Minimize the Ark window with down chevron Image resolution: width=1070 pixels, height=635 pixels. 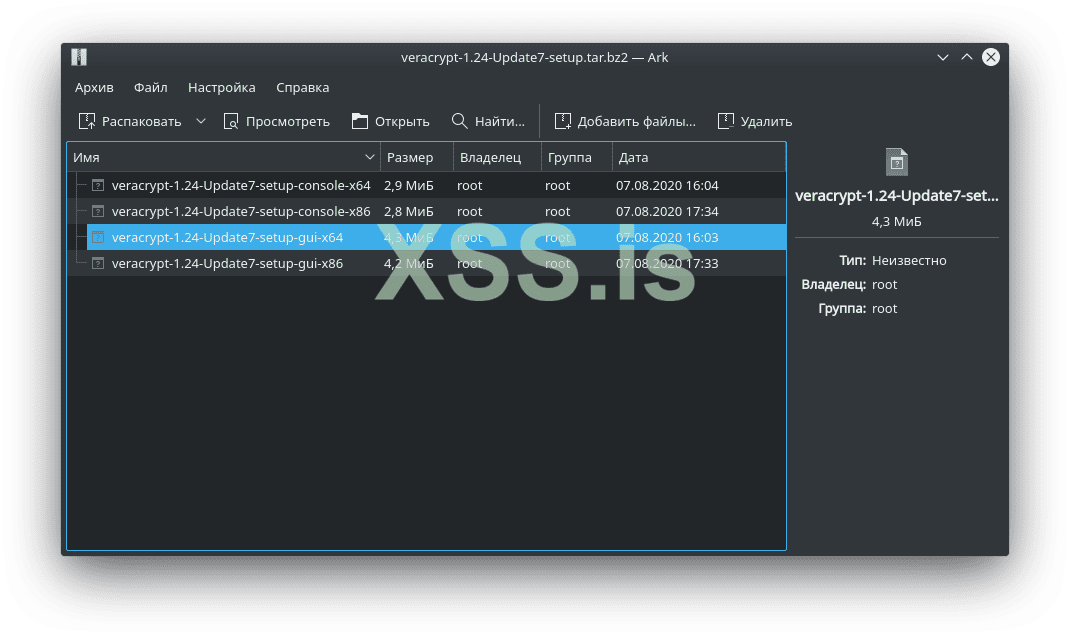pos(942,57)
